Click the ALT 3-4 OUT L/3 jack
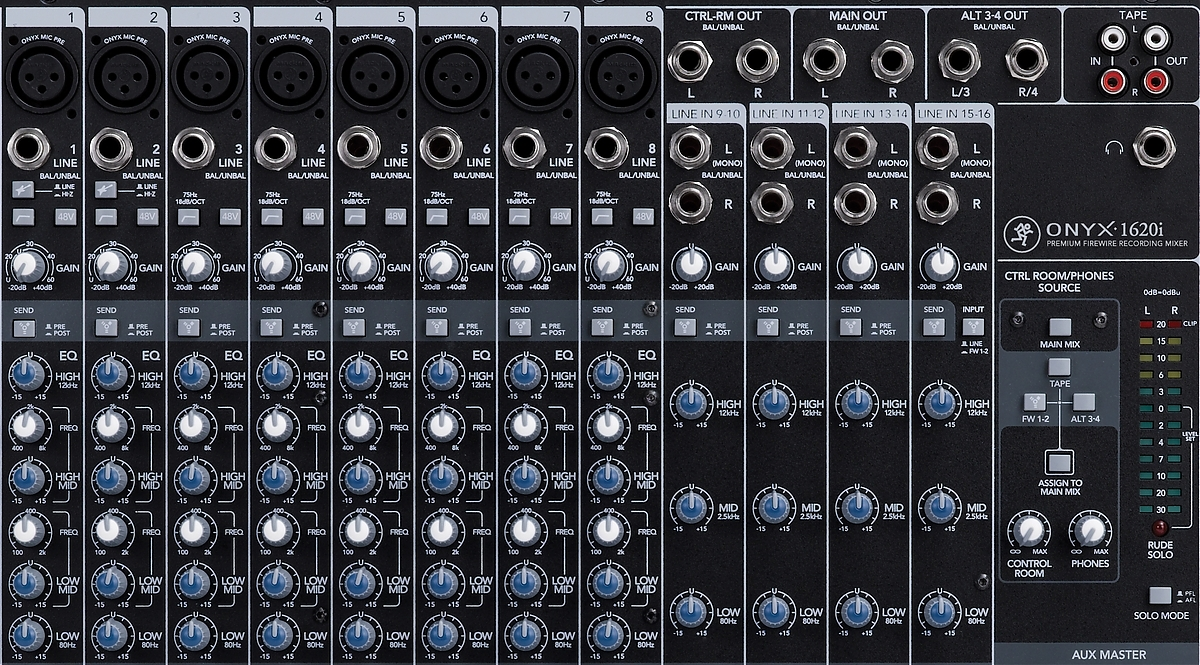 961,60
